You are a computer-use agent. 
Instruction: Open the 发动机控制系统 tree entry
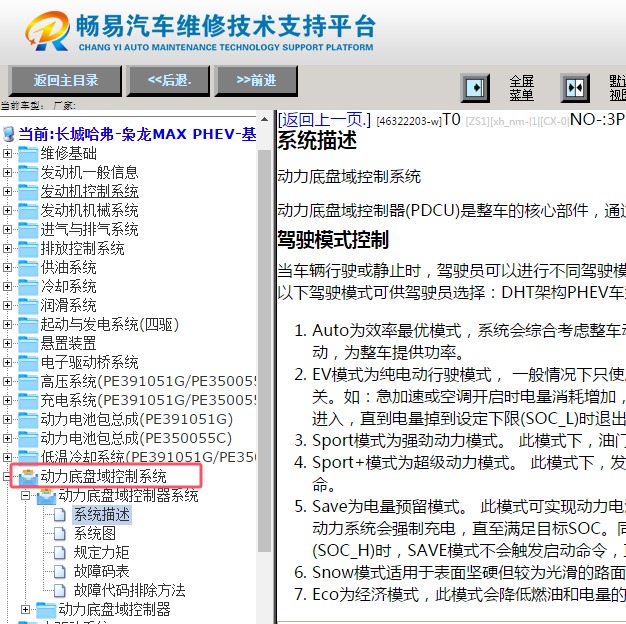pyautogui.click(x=89, y=191)
